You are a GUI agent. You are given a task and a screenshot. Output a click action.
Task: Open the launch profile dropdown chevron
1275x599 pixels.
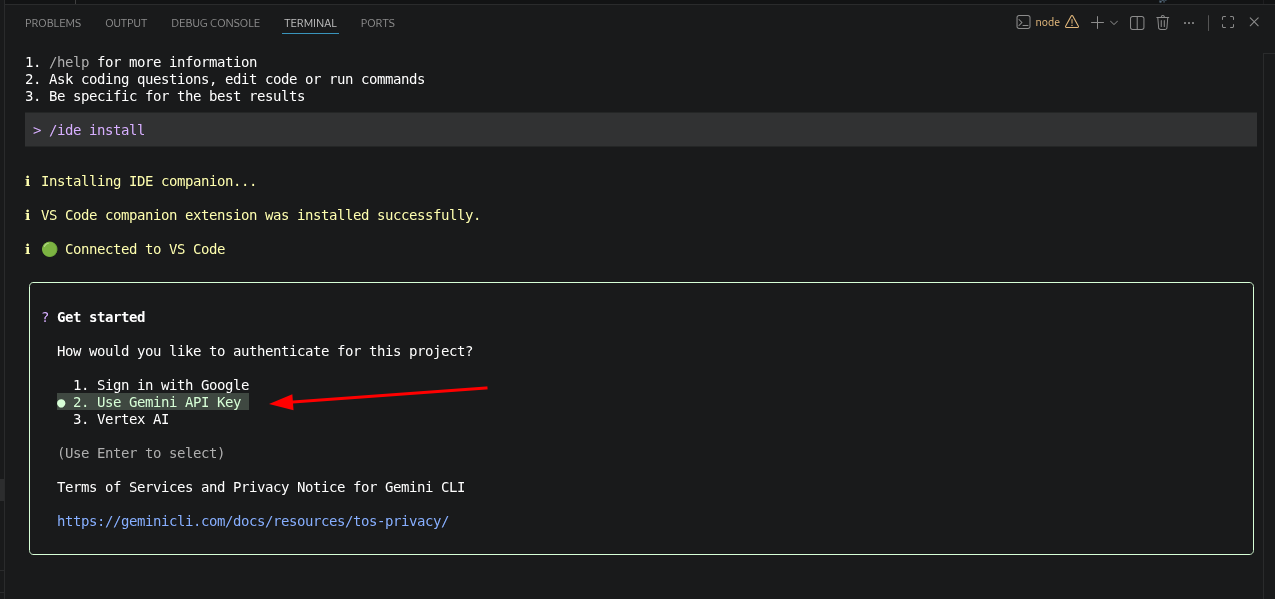click(1114, 22)
